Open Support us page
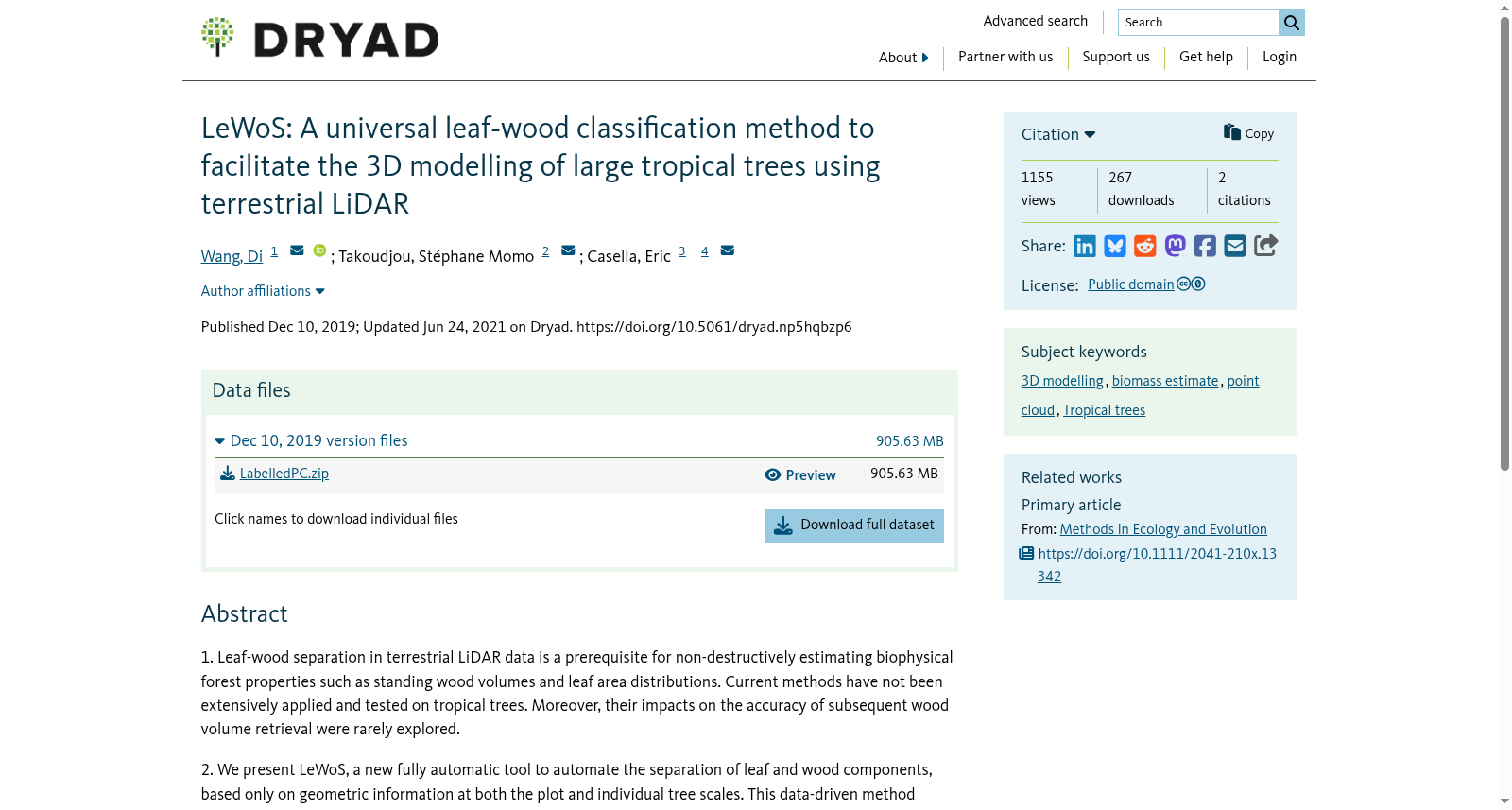1512x810 pixels. 1116,57
